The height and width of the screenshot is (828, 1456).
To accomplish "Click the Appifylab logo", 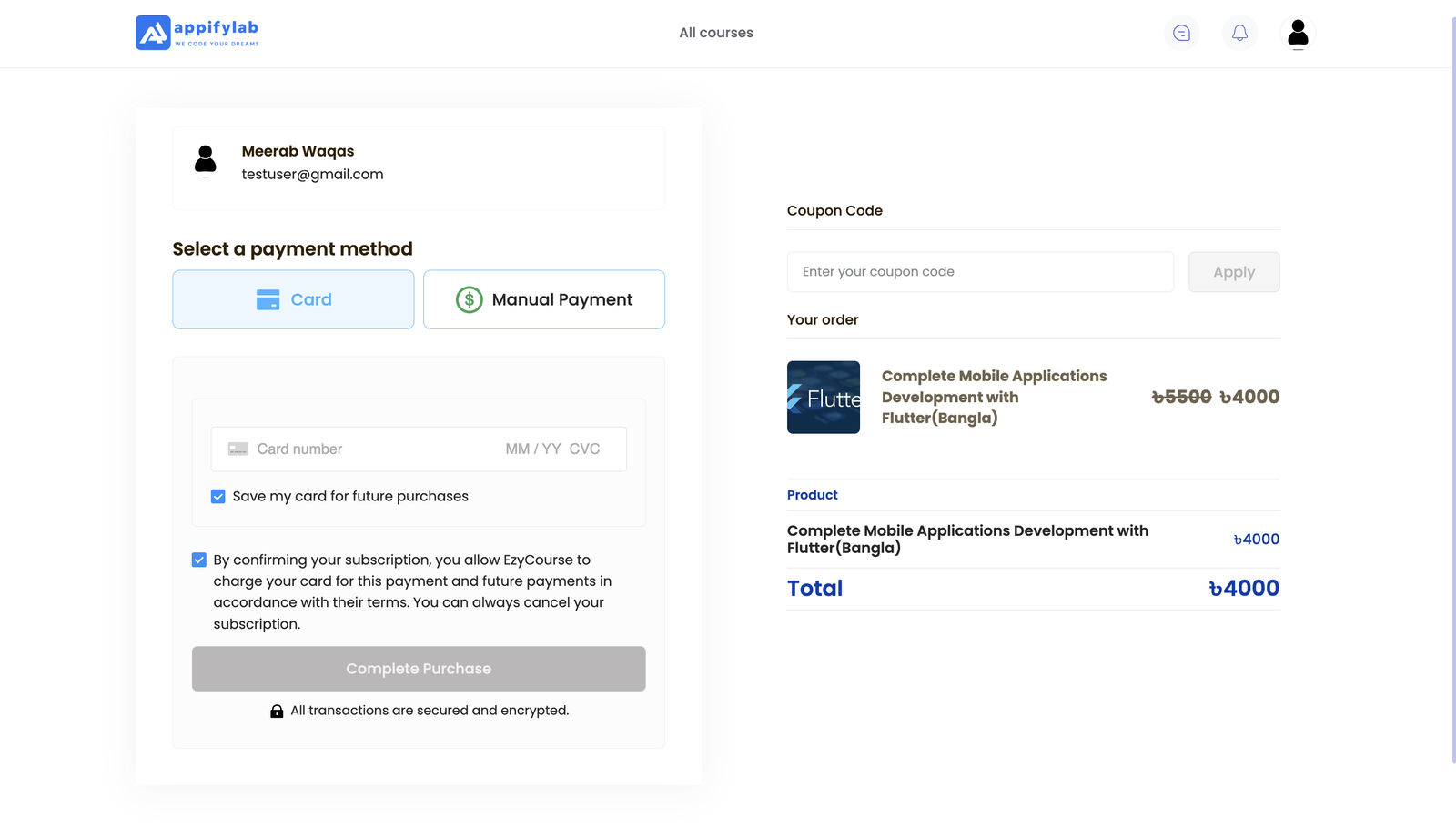I will (197, 33).
